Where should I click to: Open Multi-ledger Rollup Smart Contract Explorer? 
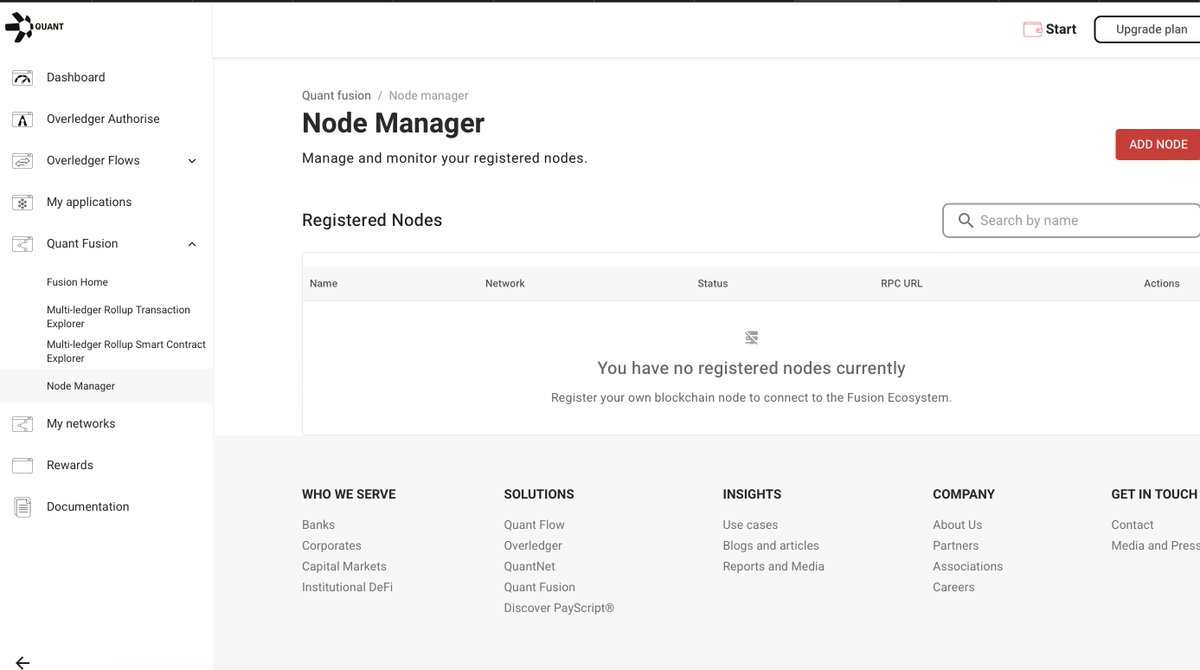pos(126,351)
